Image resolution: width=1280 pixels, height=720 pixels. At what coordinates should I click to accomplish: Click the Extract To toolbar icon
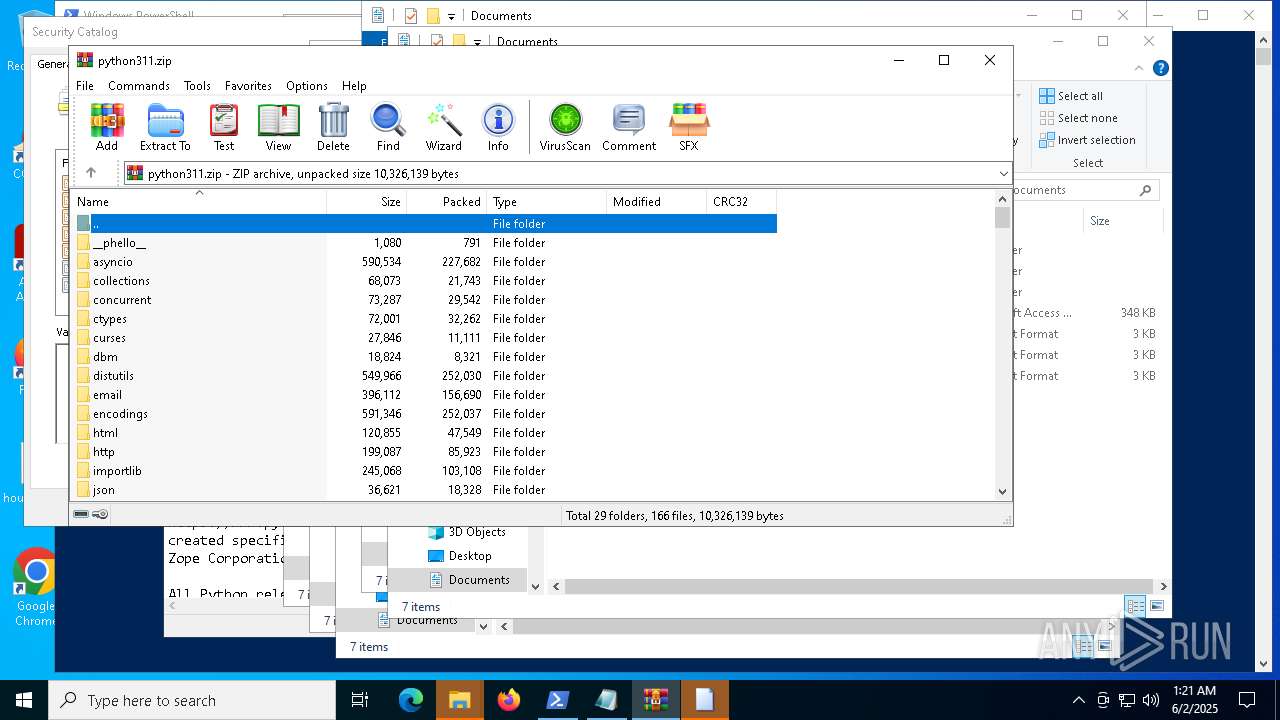coord(165,127)
